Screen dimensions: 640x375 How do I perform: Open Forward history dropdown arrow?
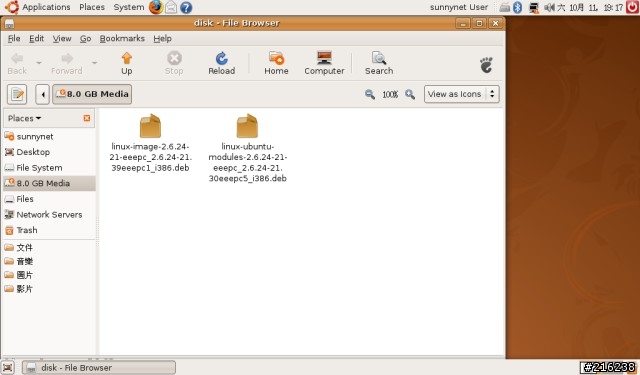pyautogui.click(x=94, y=63)
